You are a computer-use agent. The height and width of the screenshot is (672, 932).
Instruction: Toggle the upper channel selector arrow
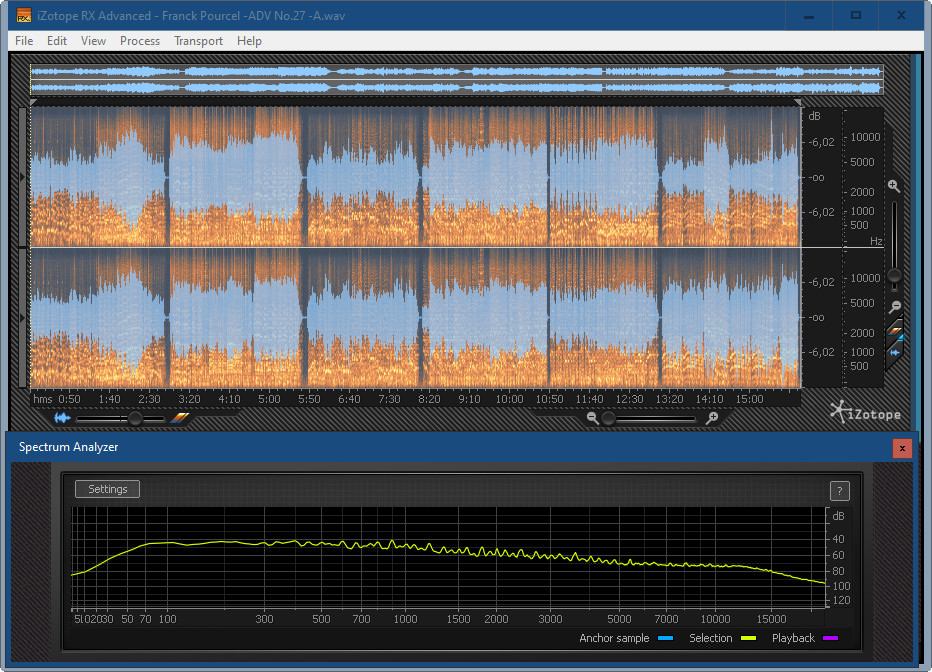tap(24, 177)
